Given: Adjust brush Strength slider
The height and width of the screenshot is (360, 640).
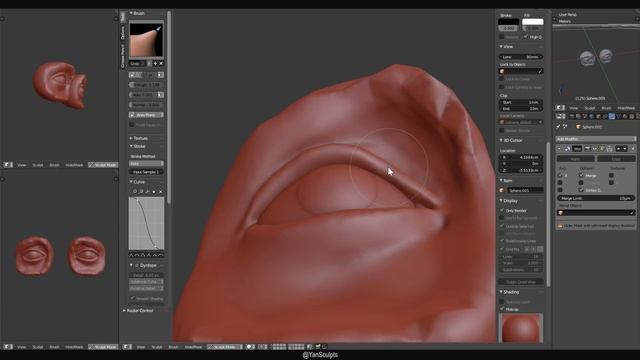Looking at the screenshot, I should point(146,85).
